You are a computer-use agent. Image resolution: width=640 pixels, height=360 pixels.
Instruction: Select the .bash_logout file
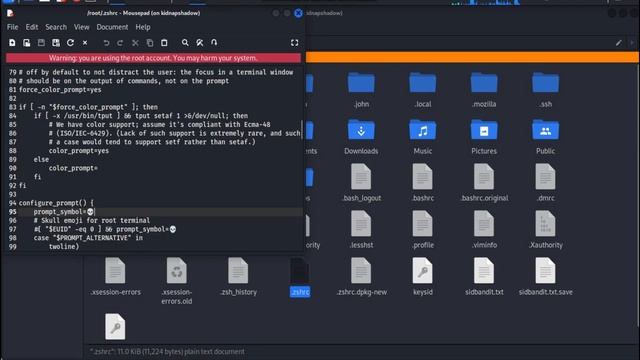click(361, 183)
